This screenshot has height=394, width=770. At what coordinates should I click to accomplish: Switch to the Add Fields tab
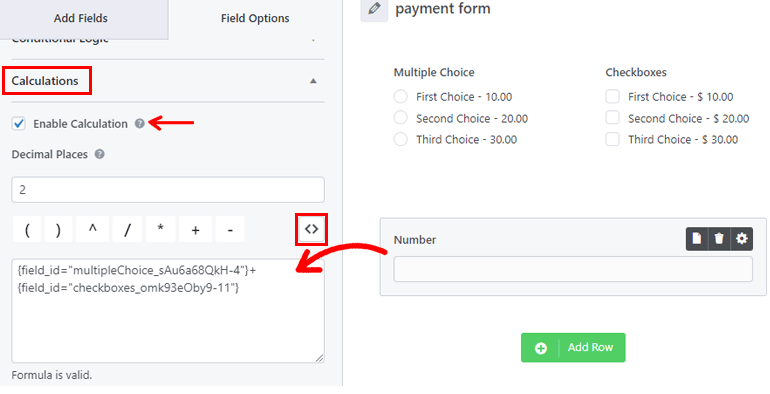pos(81,18)
